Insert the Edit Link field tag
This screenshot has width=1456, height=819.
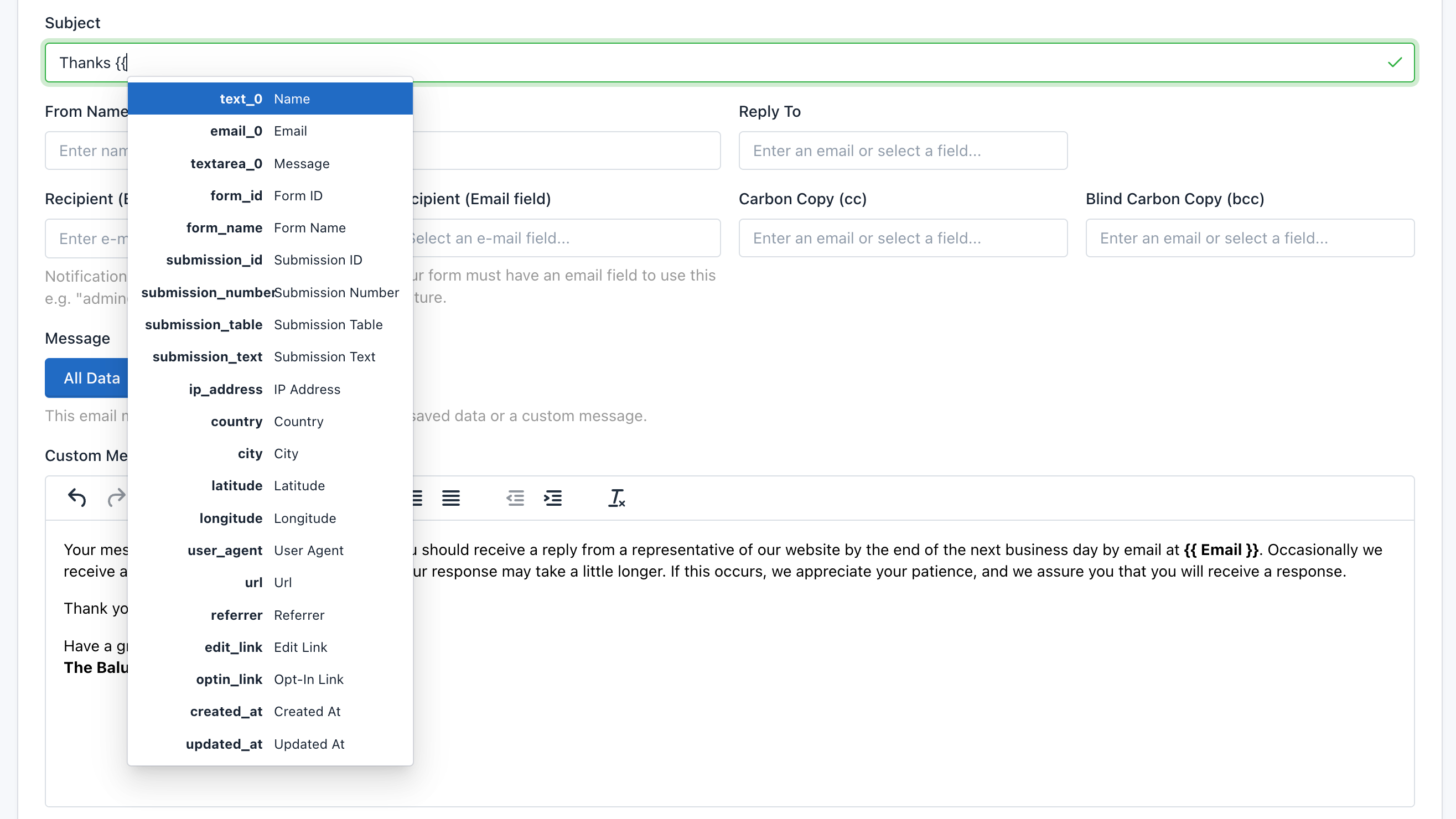click(x=270, y=647)
